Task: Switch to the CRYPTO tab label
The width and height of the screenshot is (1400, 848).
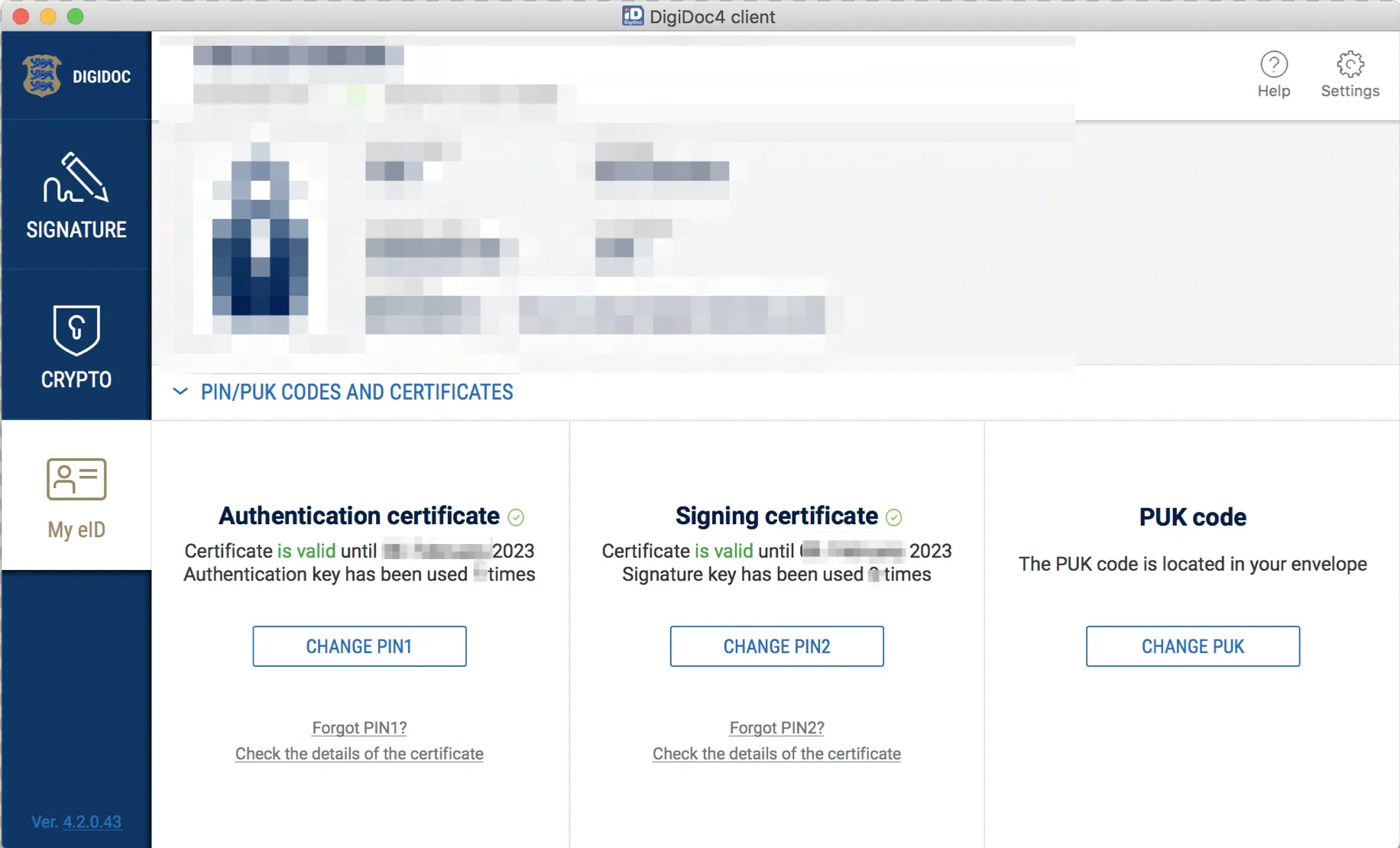Action: pos(76,380)
